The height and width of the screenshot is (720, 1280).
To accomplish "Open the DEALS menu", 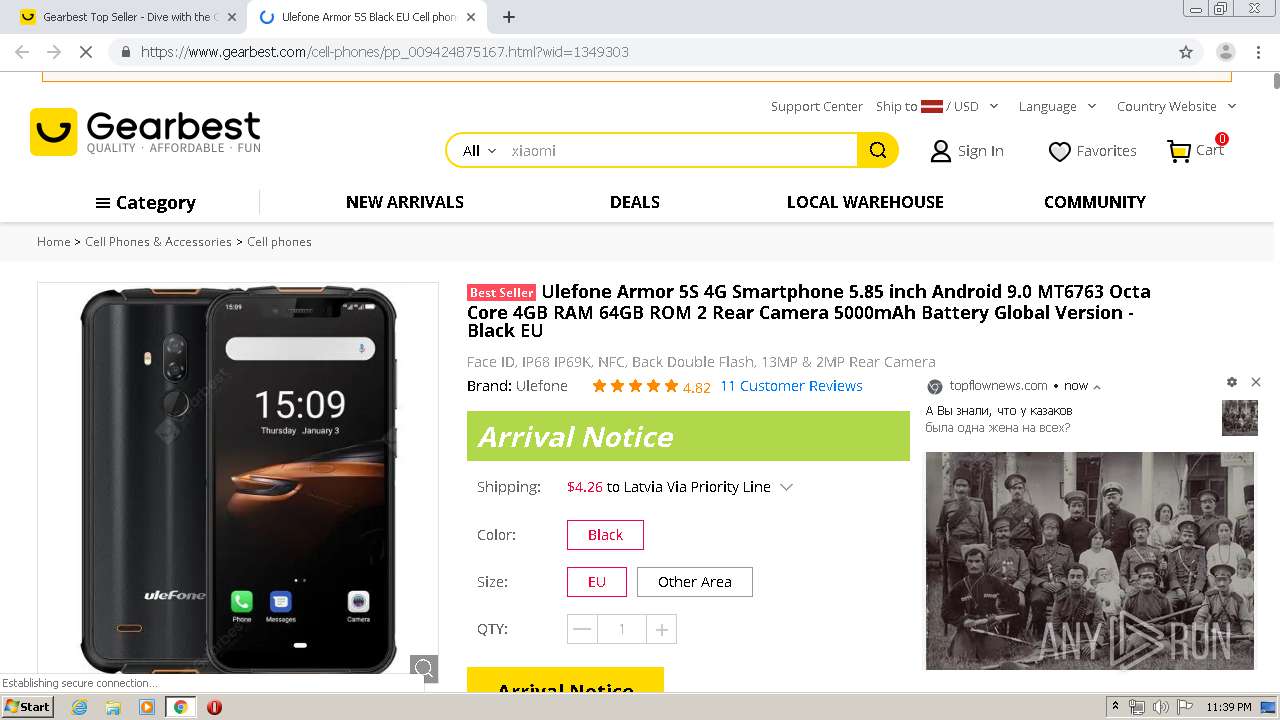I will click(x=635, y=202).
